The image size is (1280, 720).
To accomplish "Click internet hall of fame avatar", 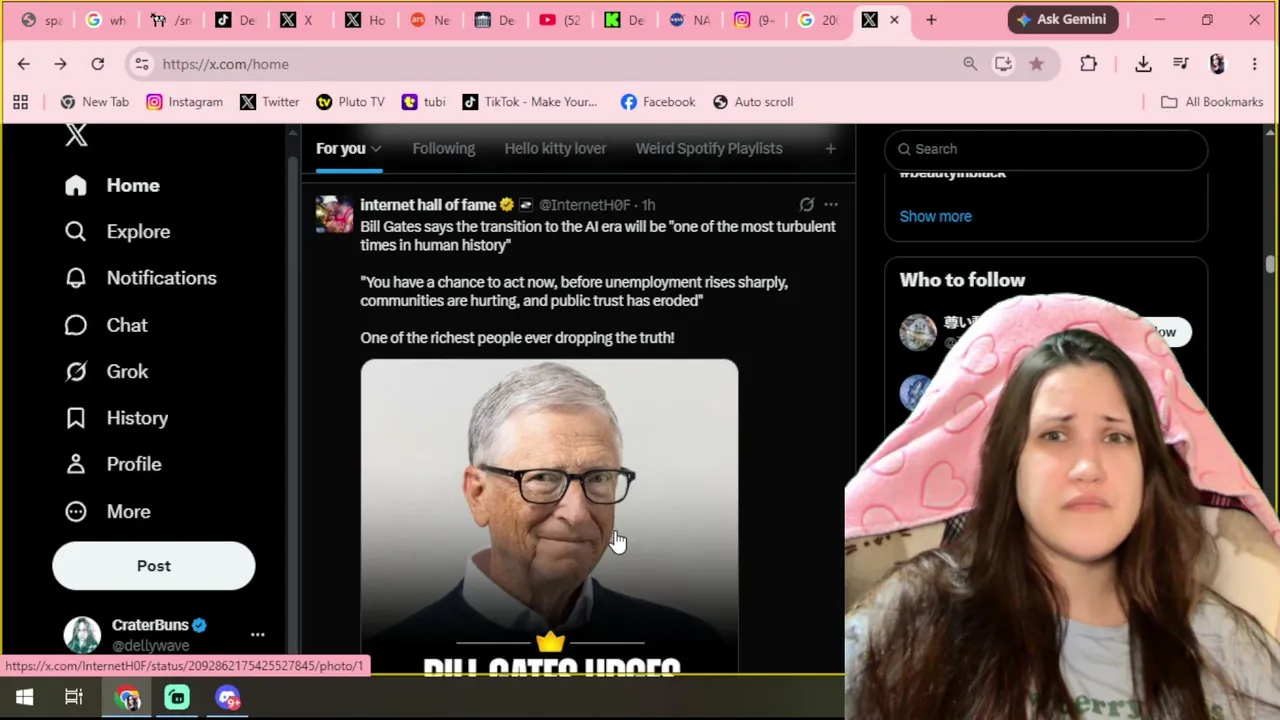I will coord(335,215).
